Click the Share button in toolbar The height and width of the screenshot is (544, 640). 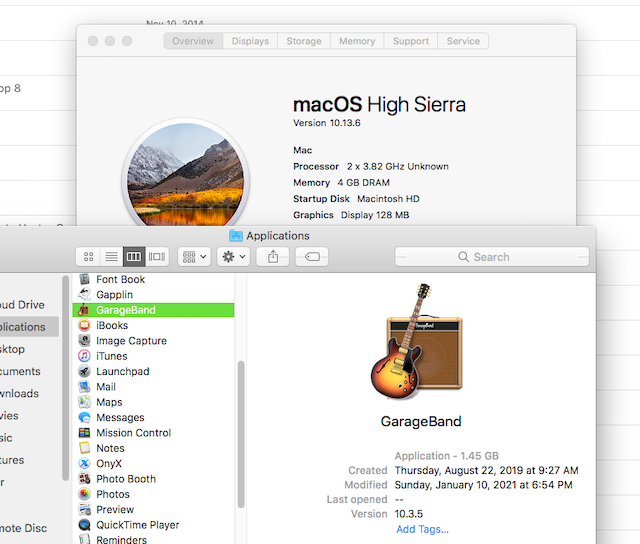[x=273, y=257]
